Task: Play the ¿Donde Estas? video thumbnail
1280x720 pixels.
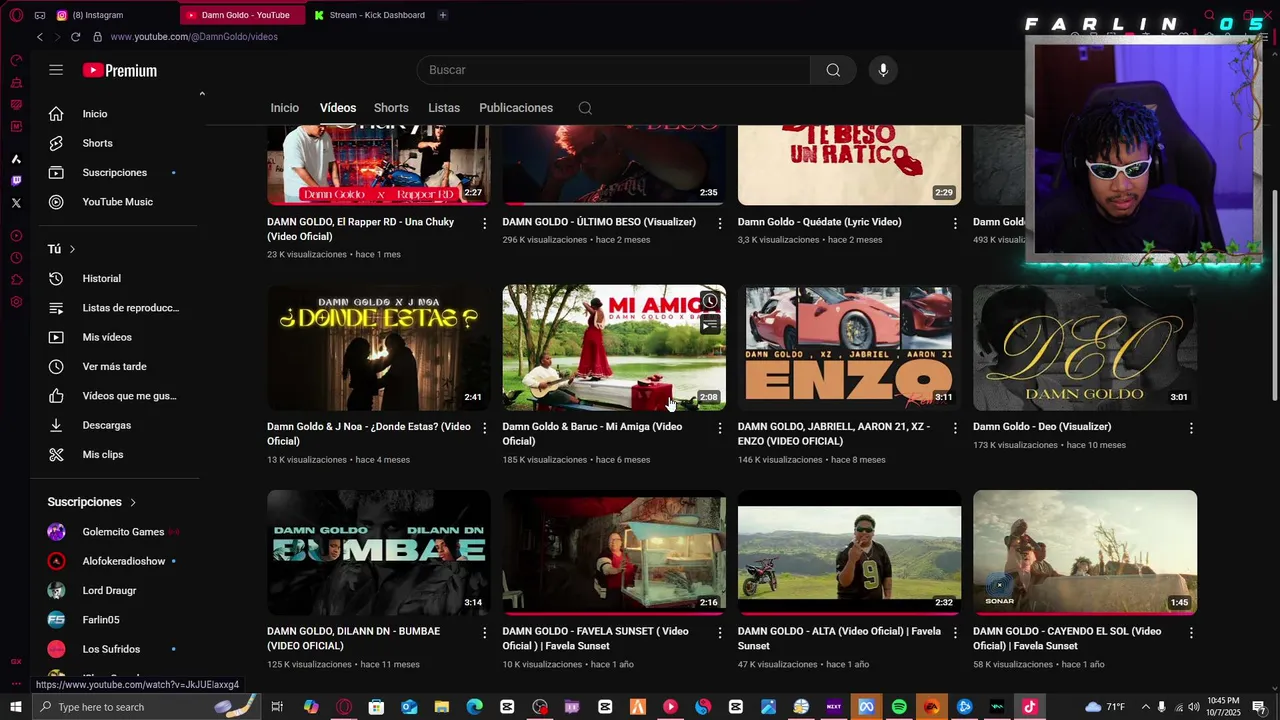Action: 378,348
